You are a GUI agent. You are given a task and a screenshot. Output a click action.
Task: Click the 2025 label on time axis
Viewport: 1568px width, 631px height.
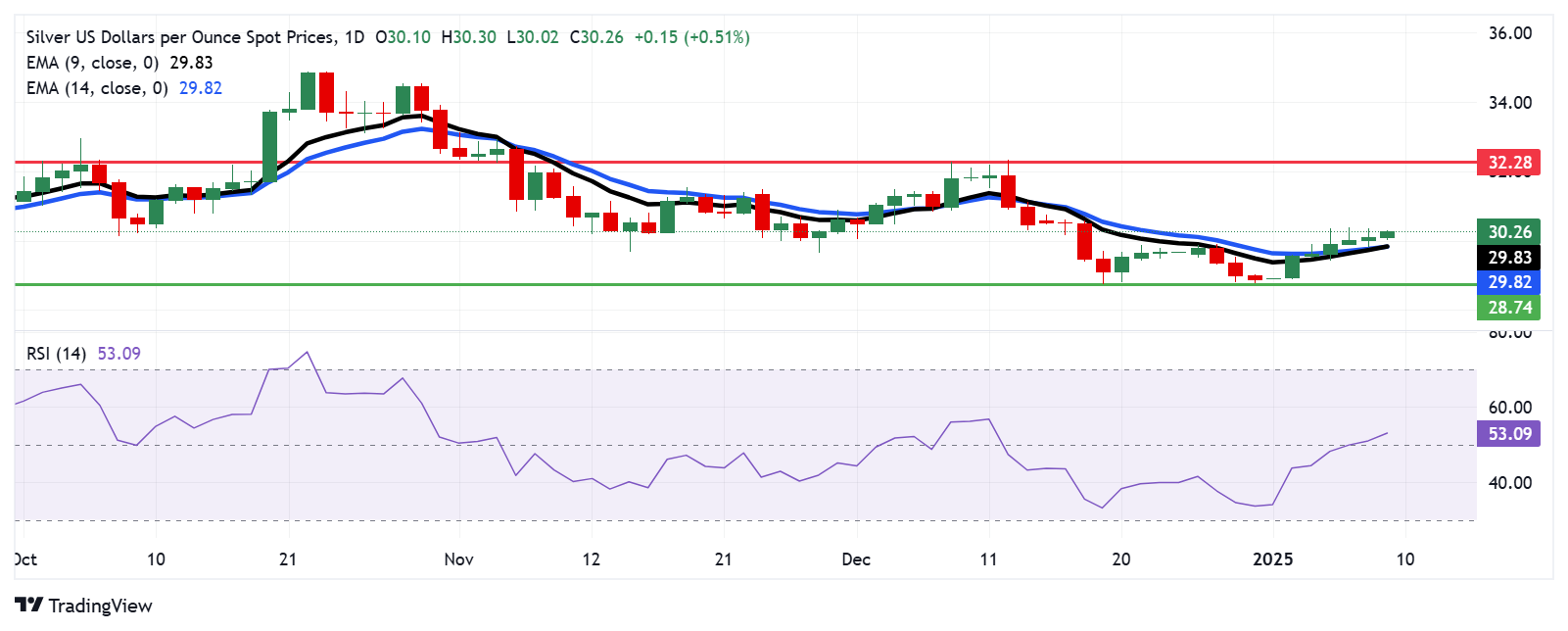1273,559
